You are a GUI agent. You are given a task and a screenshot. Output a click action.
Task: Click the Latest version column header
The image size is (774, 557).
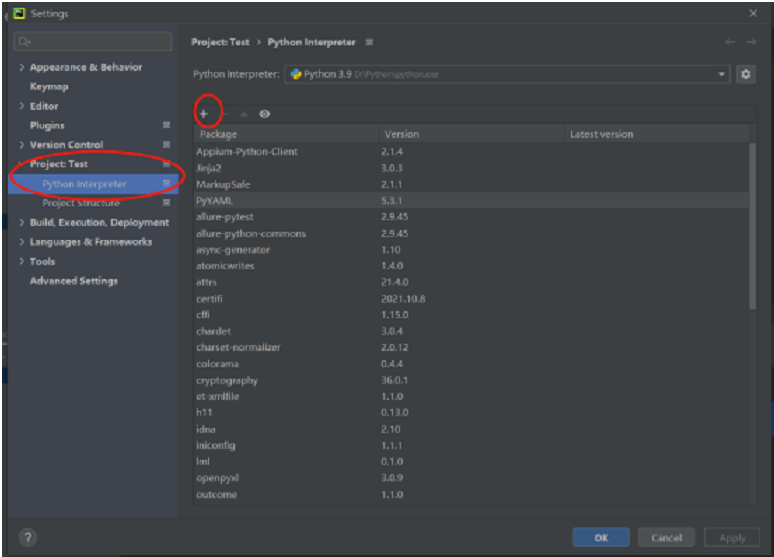coord(657,134)
